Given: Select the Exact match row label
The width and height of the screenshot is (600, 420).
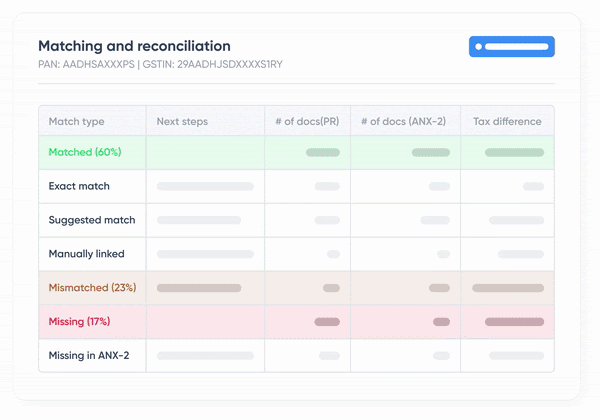Looking at the screenshot, I should (79, 187).
